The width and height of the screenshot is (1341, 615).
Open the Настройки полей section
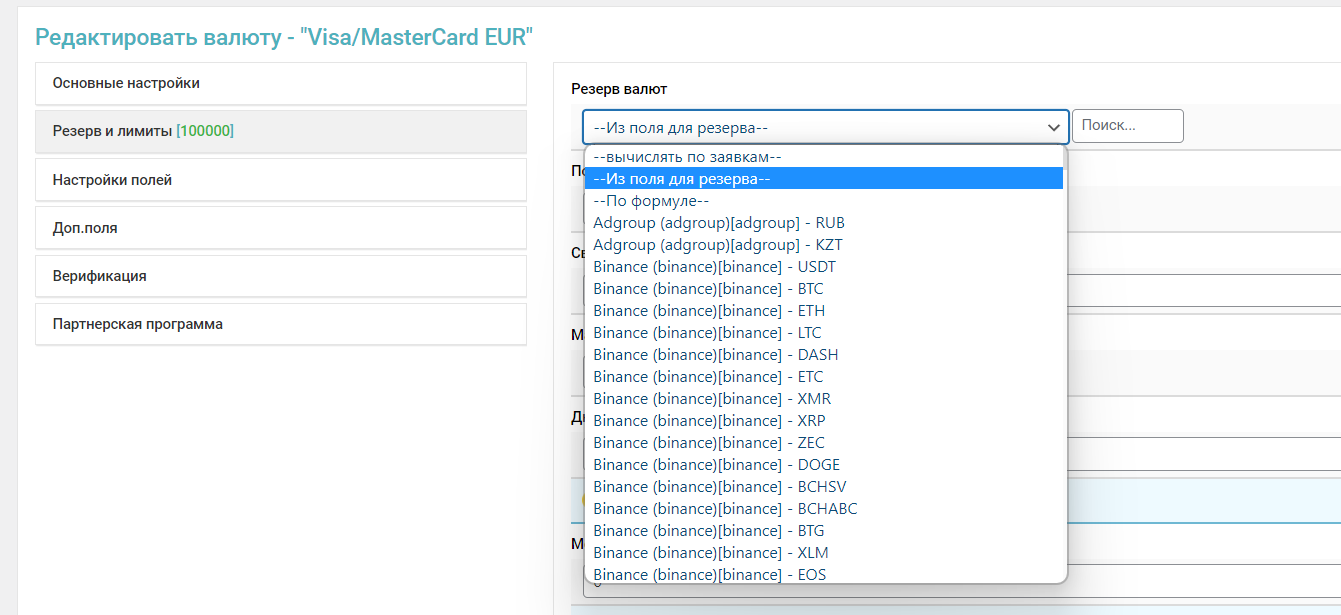coord(280,180)
